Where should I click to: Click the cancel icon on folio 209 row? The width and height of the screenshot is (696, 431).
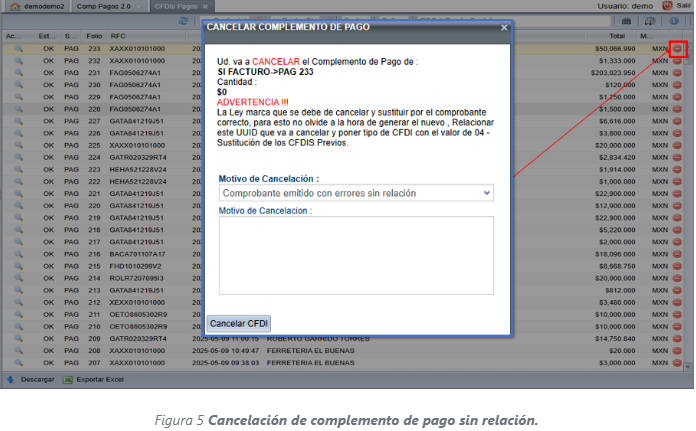(677, 339)
